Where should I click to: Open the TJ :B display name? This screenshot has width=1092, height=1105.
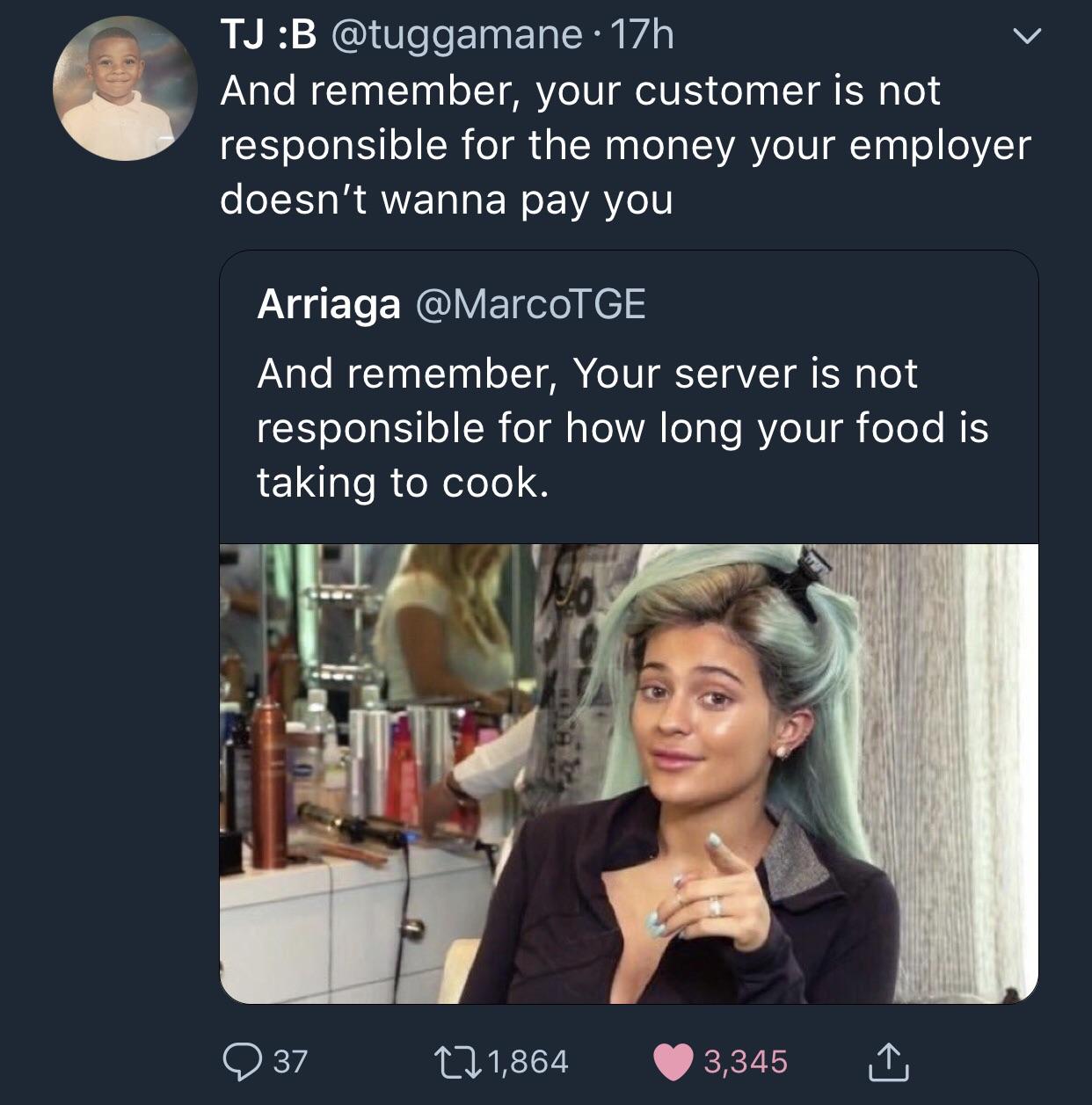tap(268, 35)
